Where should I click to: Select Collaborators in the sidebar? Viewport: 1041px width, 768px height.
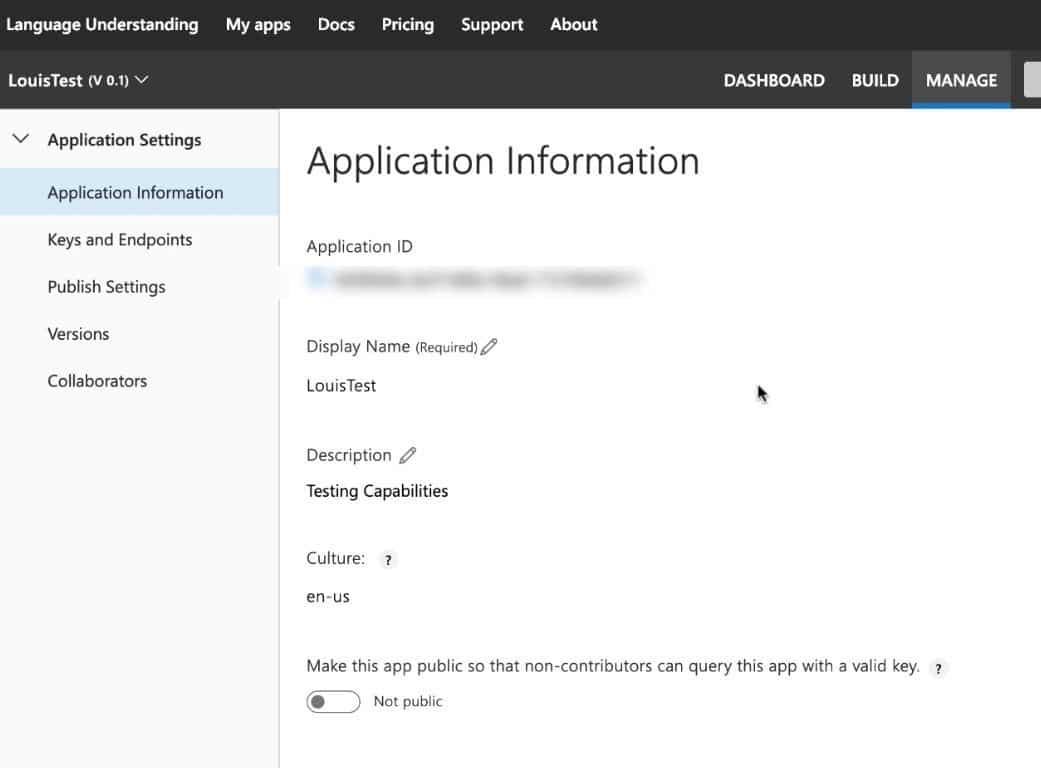coord(97,381)
